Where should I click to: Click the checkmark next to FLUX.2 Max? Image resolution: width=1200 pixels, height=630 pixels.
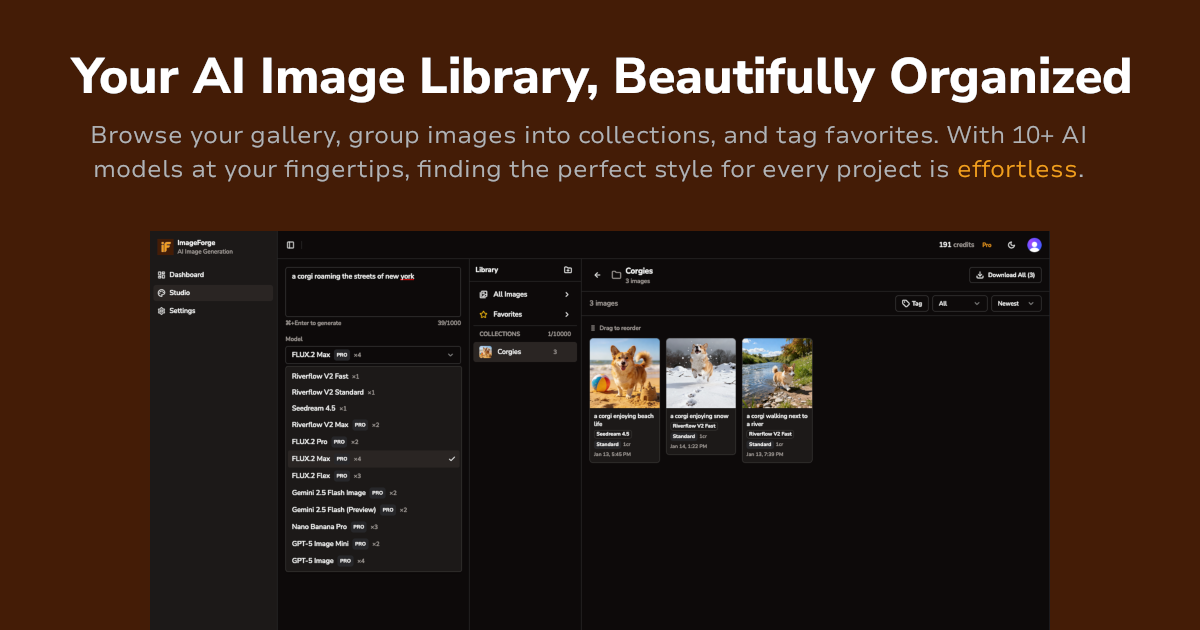(x=450, y=458)
